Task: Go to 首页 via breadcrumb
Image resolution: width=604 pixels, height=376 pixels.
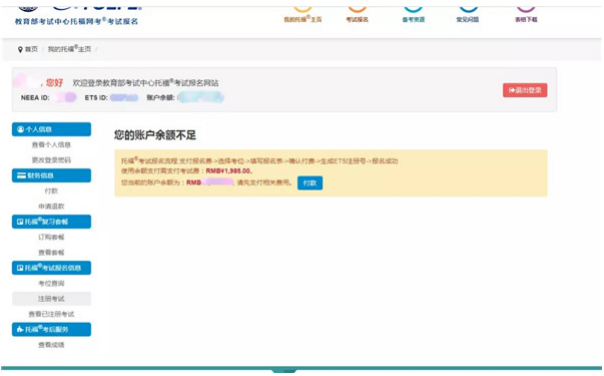Action: tap(32, 49)
